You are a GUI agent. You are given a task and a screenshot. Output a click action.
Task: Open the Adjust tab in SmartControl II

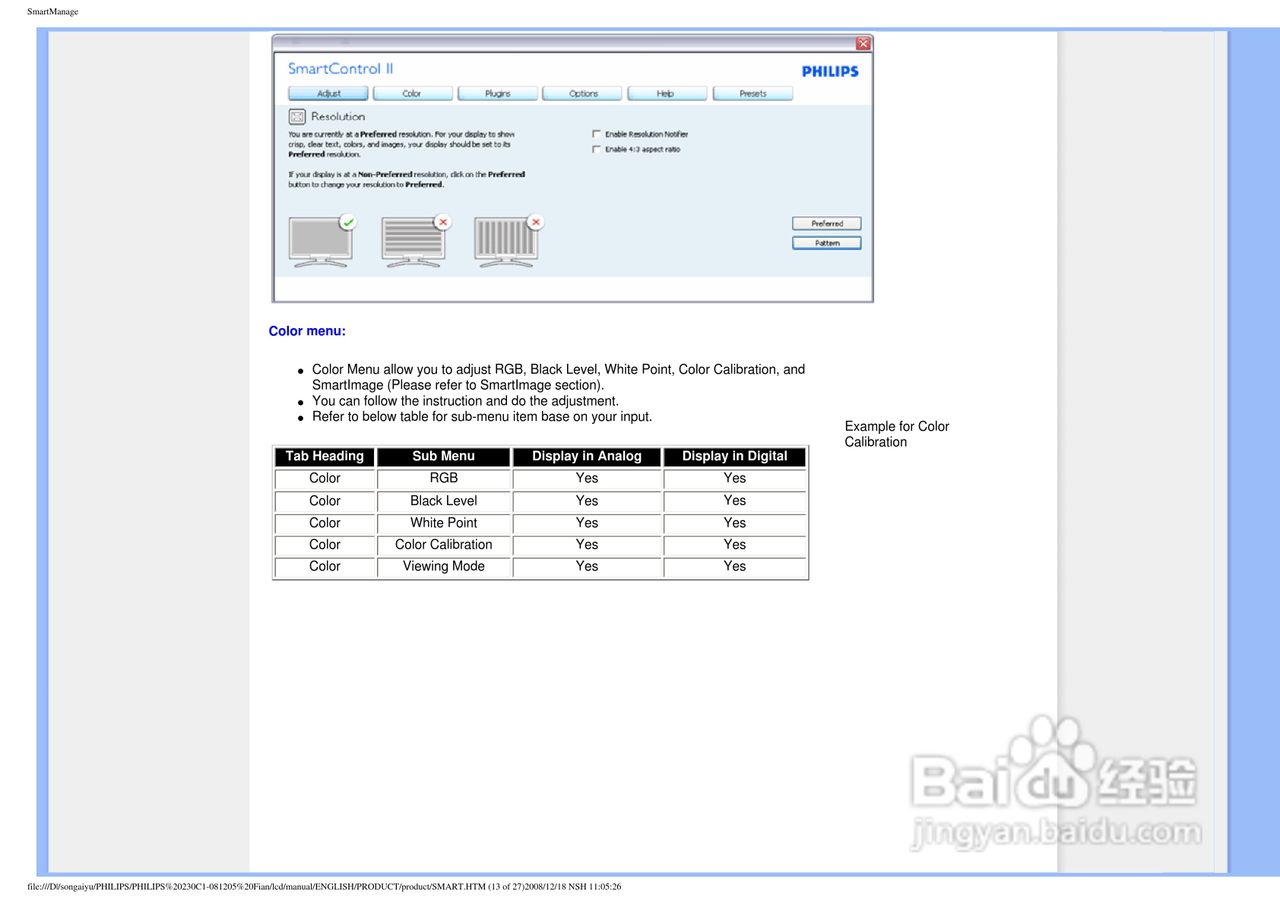[328, 94]
